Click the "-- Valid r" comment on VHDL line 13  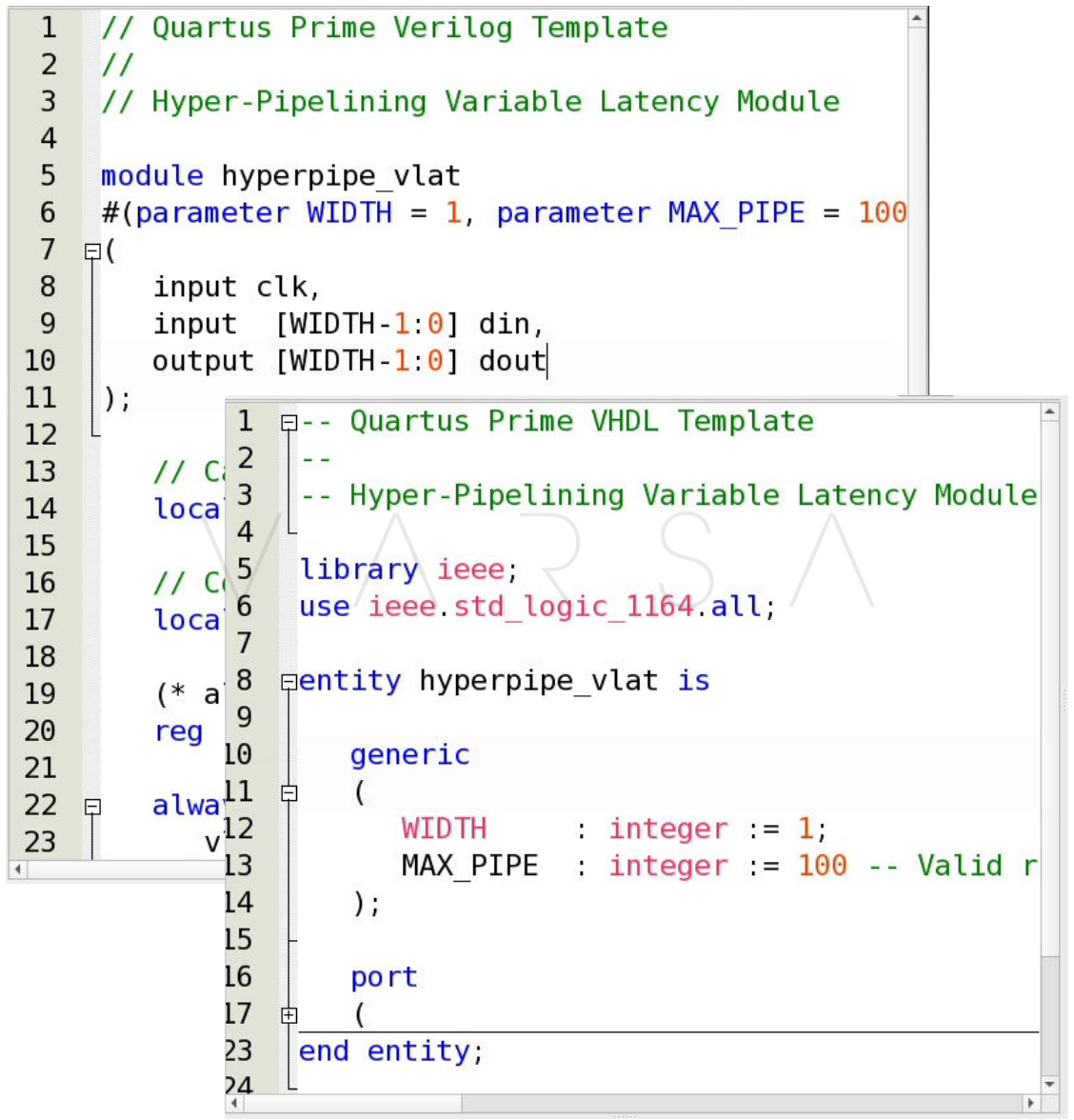(952, 867)
